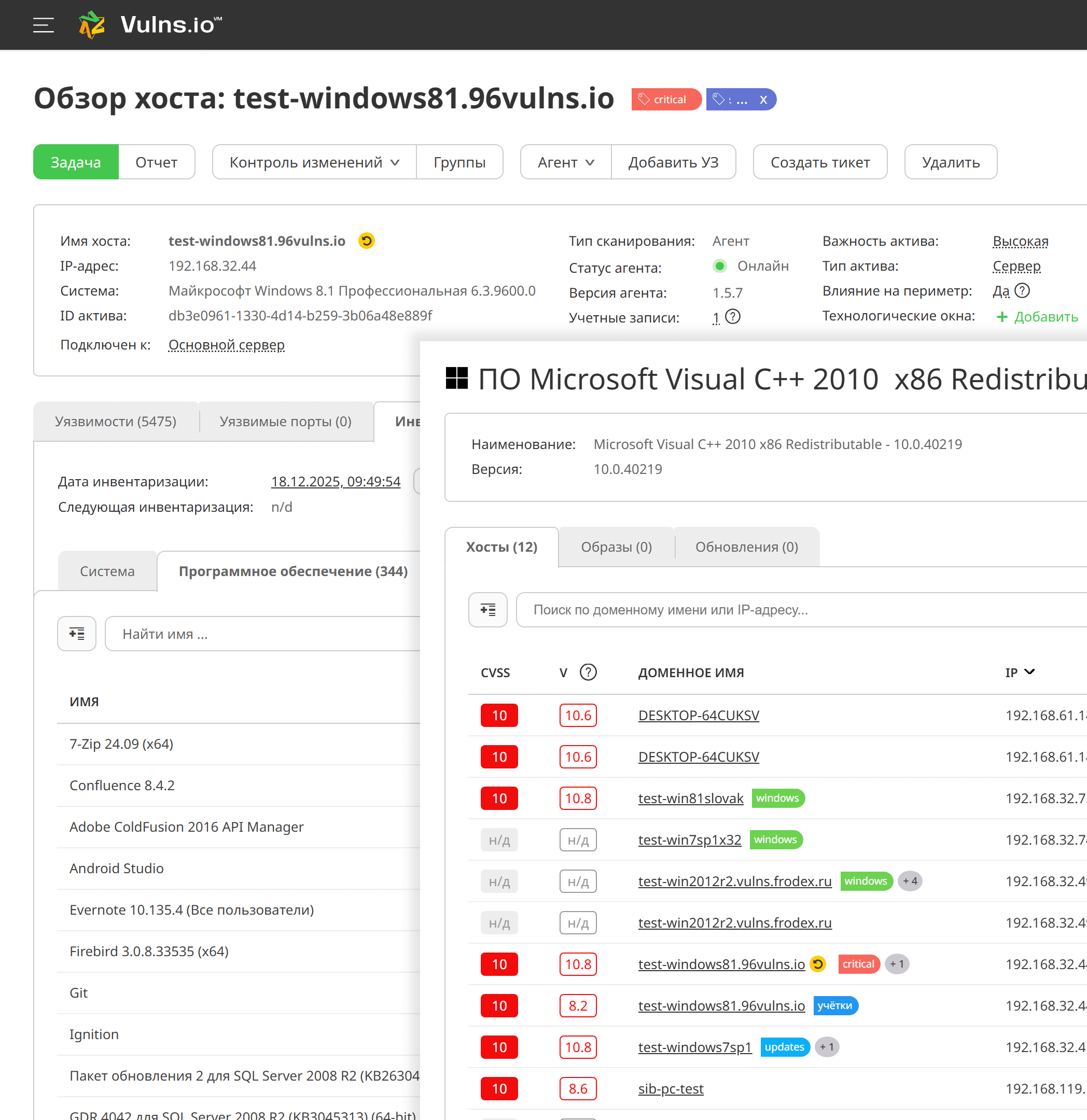Click Добавить for Технологические окна

click(x=1037, y=317)
